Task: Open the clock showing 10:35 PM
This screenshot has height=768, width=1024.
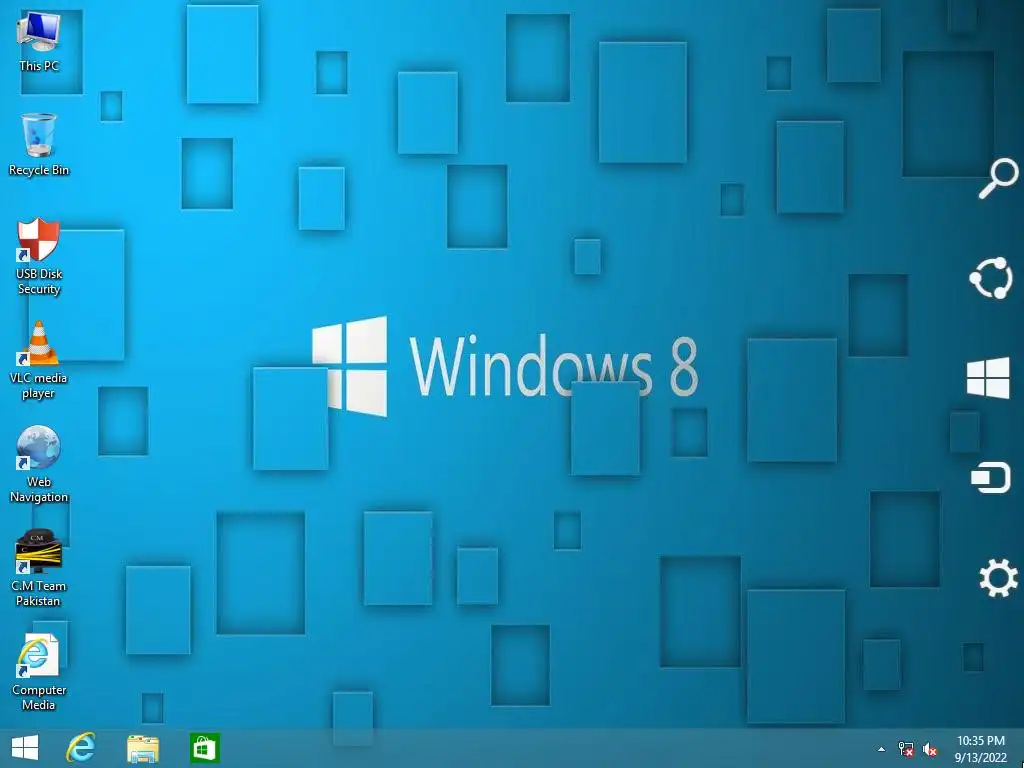Action: pyautogui.click(x=980, y=749)
